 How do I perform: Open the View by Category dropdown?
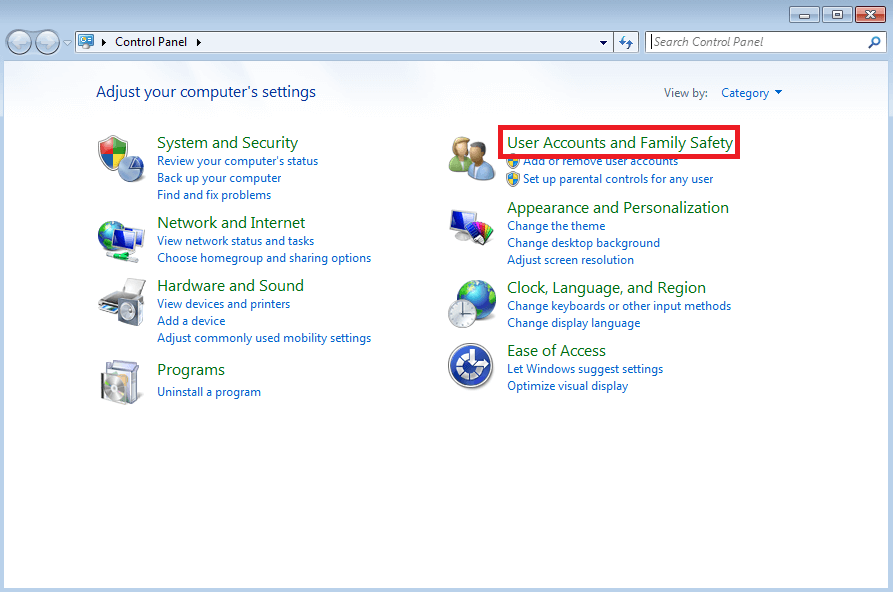[x=751, y=93]
